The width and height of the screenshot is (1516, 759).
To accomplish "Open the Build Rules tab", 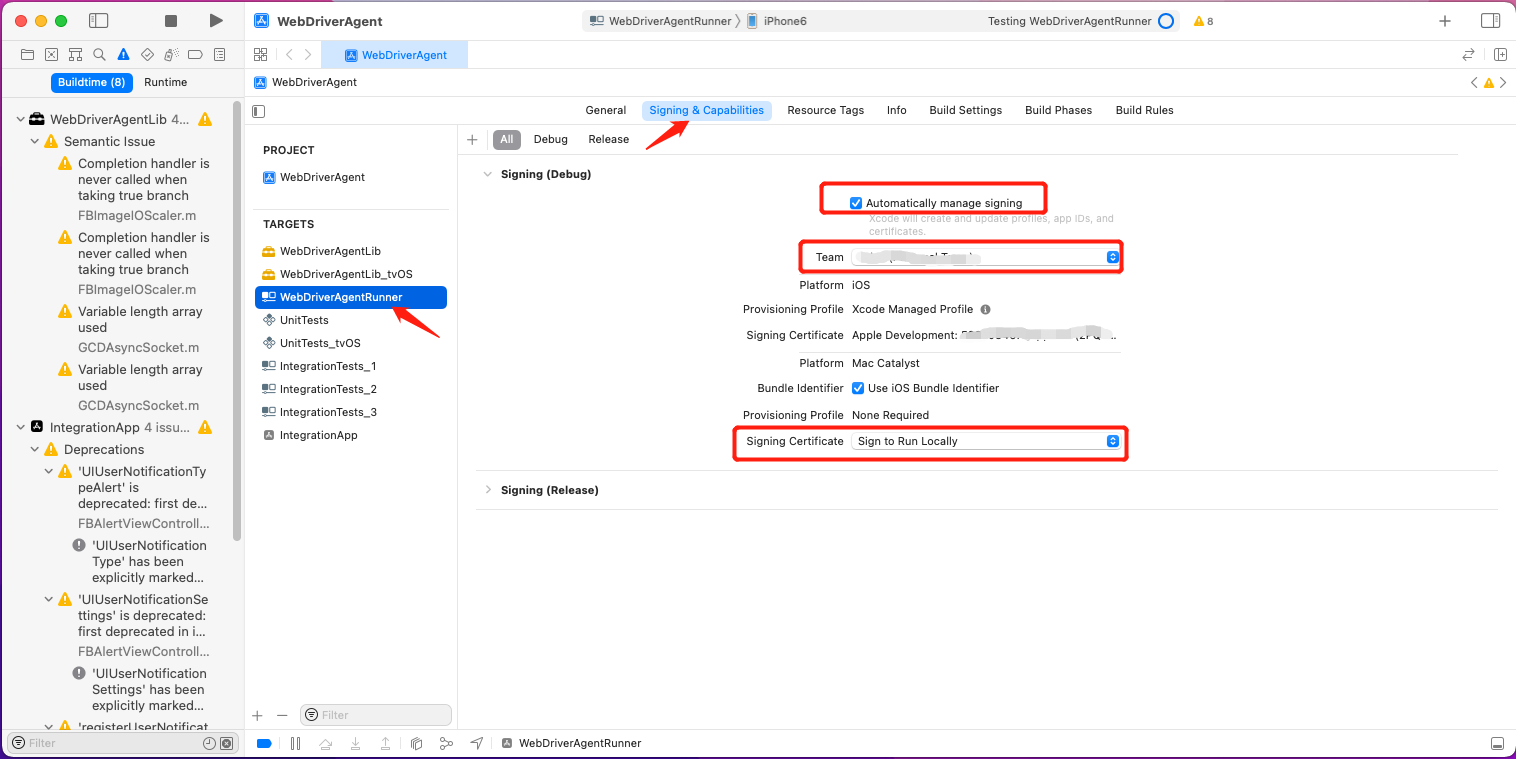I will click(1145, 110).
